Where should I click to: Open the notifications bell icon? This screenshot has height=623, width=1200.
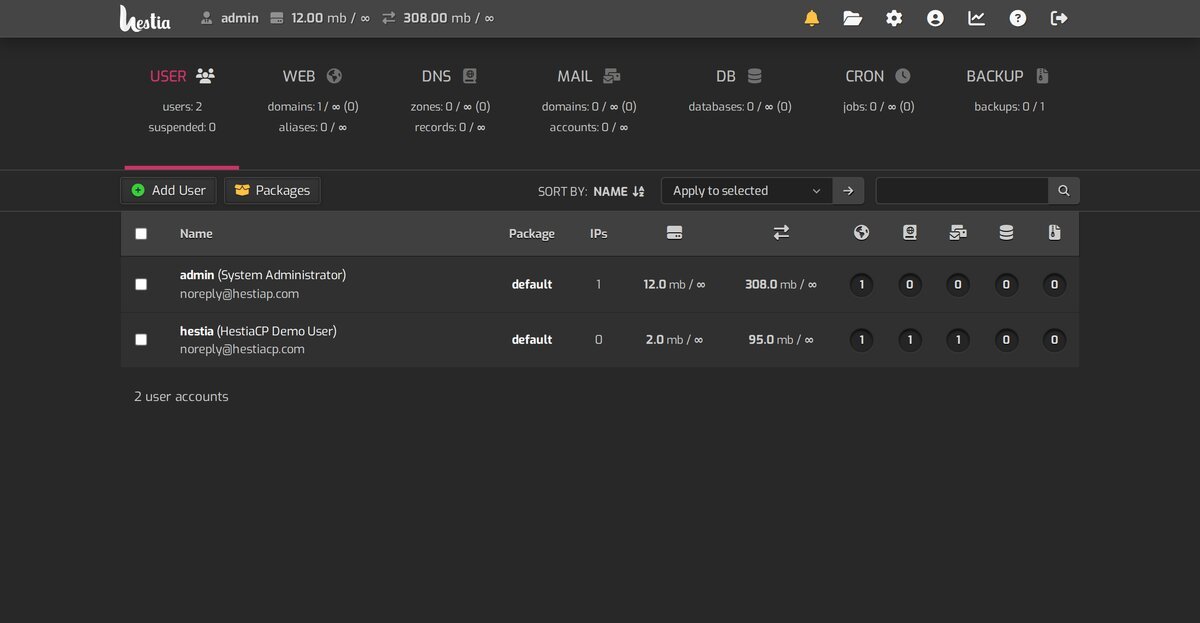pyautogui.click(x=812, y=18)
